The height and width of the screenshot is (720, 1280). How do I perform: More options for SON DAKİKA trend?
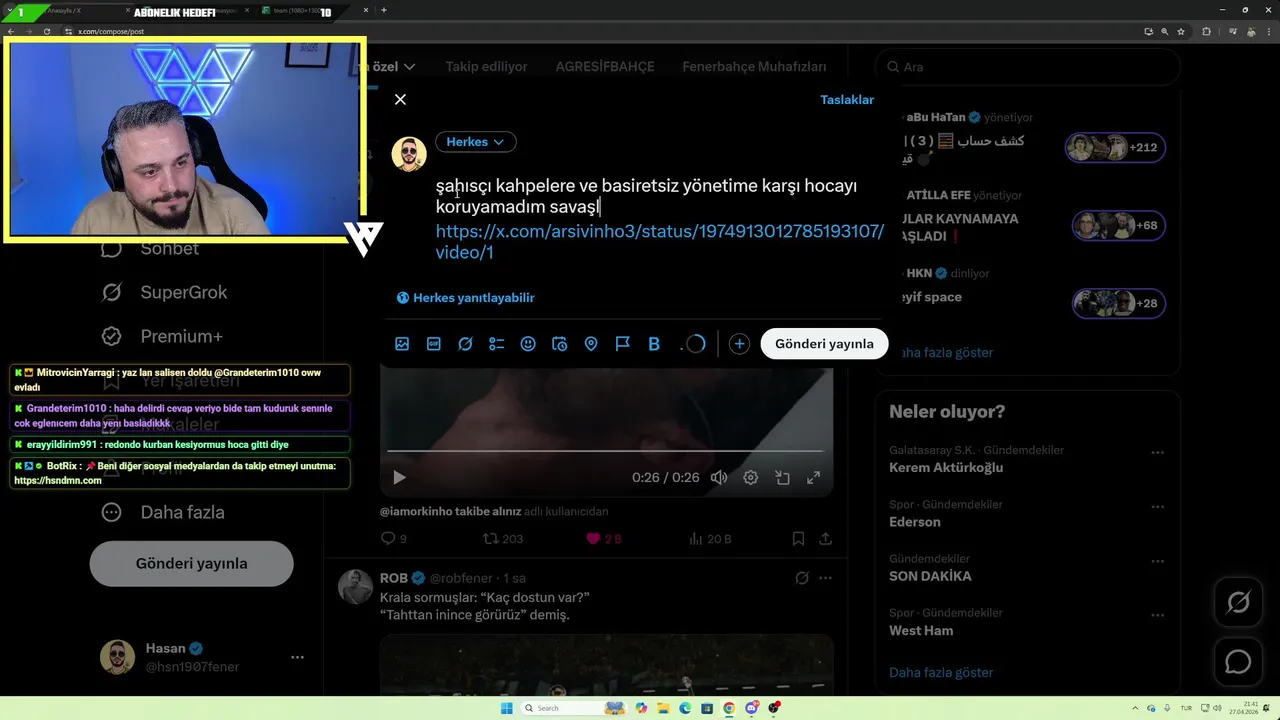coord(1158,560)
